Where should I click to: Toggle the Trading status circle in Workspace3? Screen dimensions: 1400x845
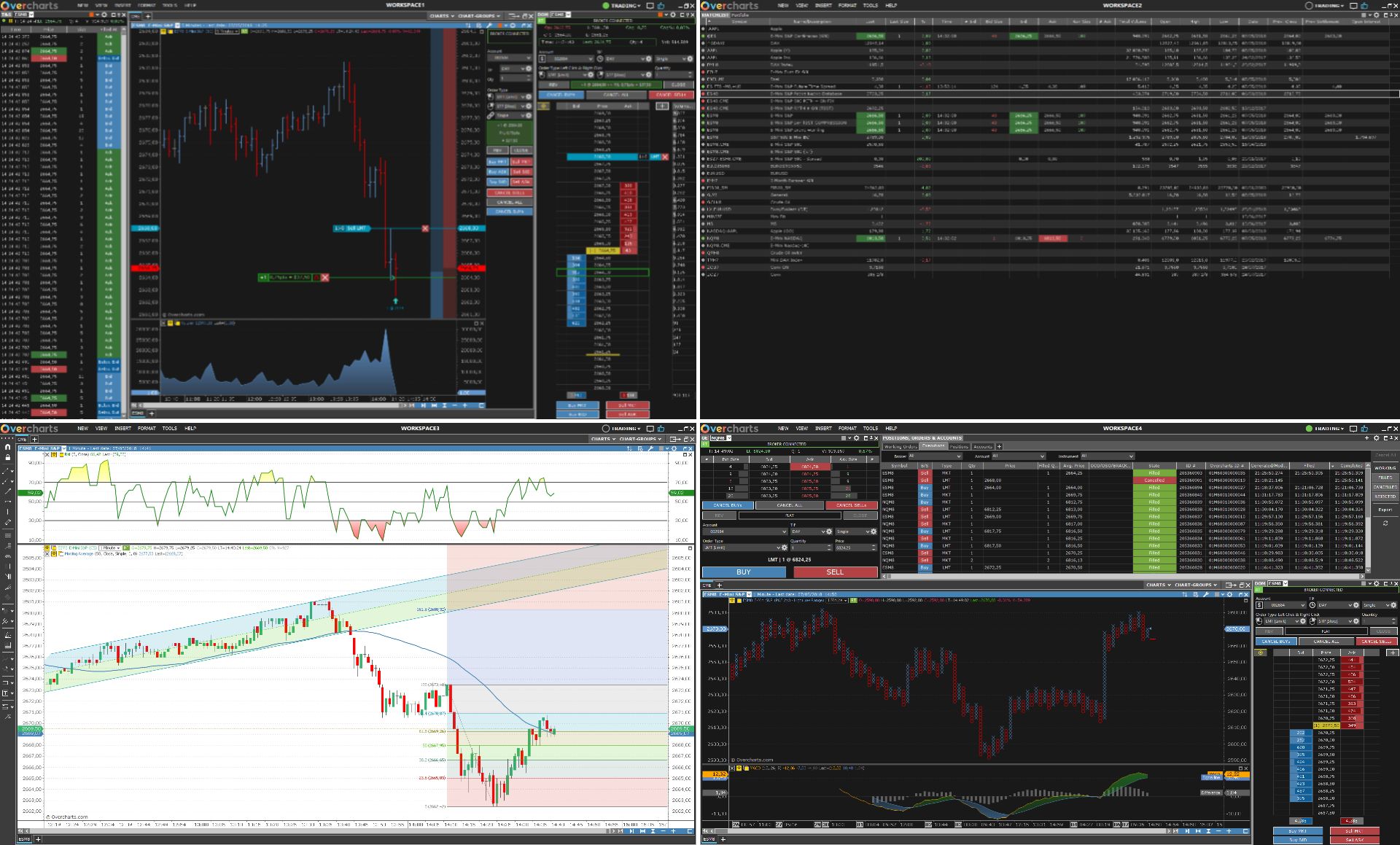click(605, 429)
